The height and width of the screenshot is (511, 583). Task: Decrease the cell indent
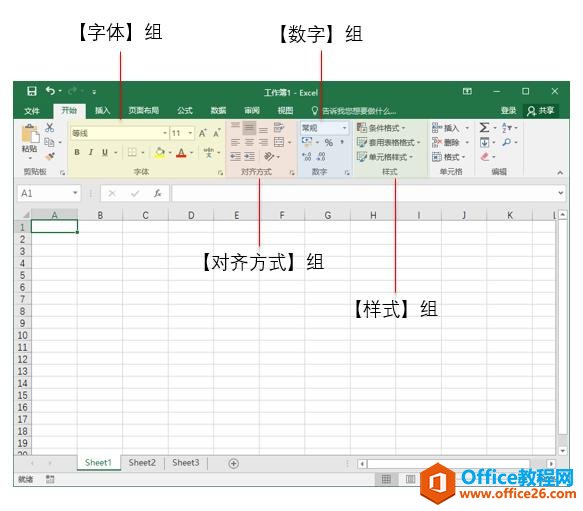tap(235, 157)
